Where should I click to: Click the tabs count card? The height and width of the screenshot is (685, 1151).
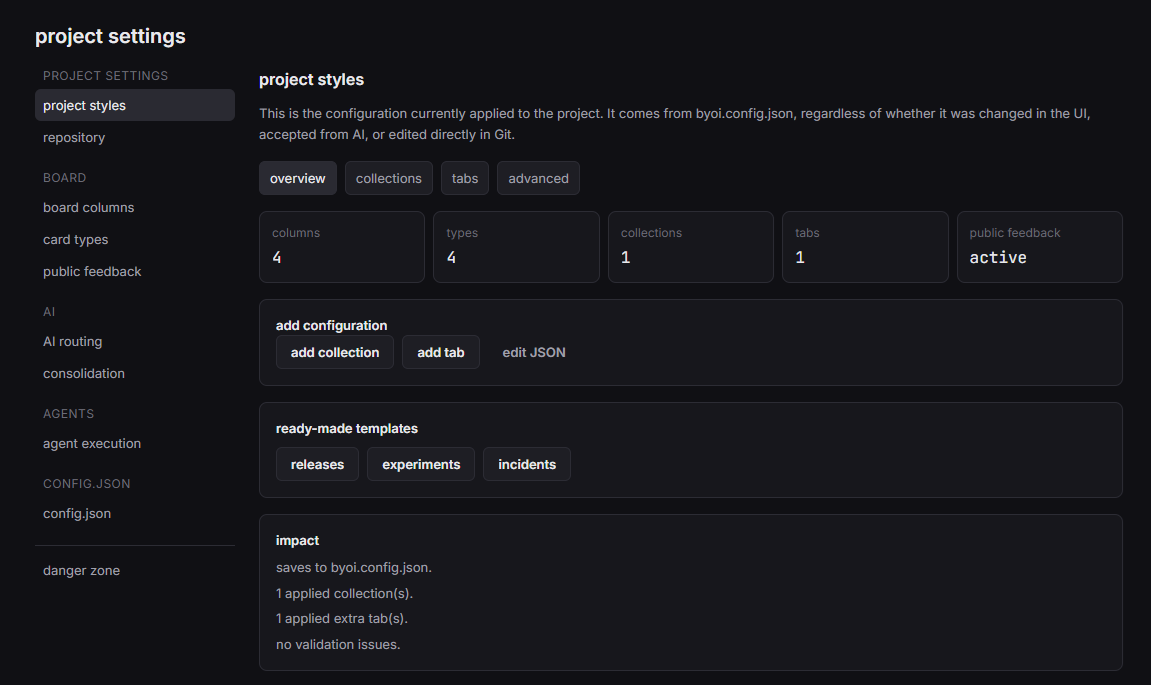(865, 247)
